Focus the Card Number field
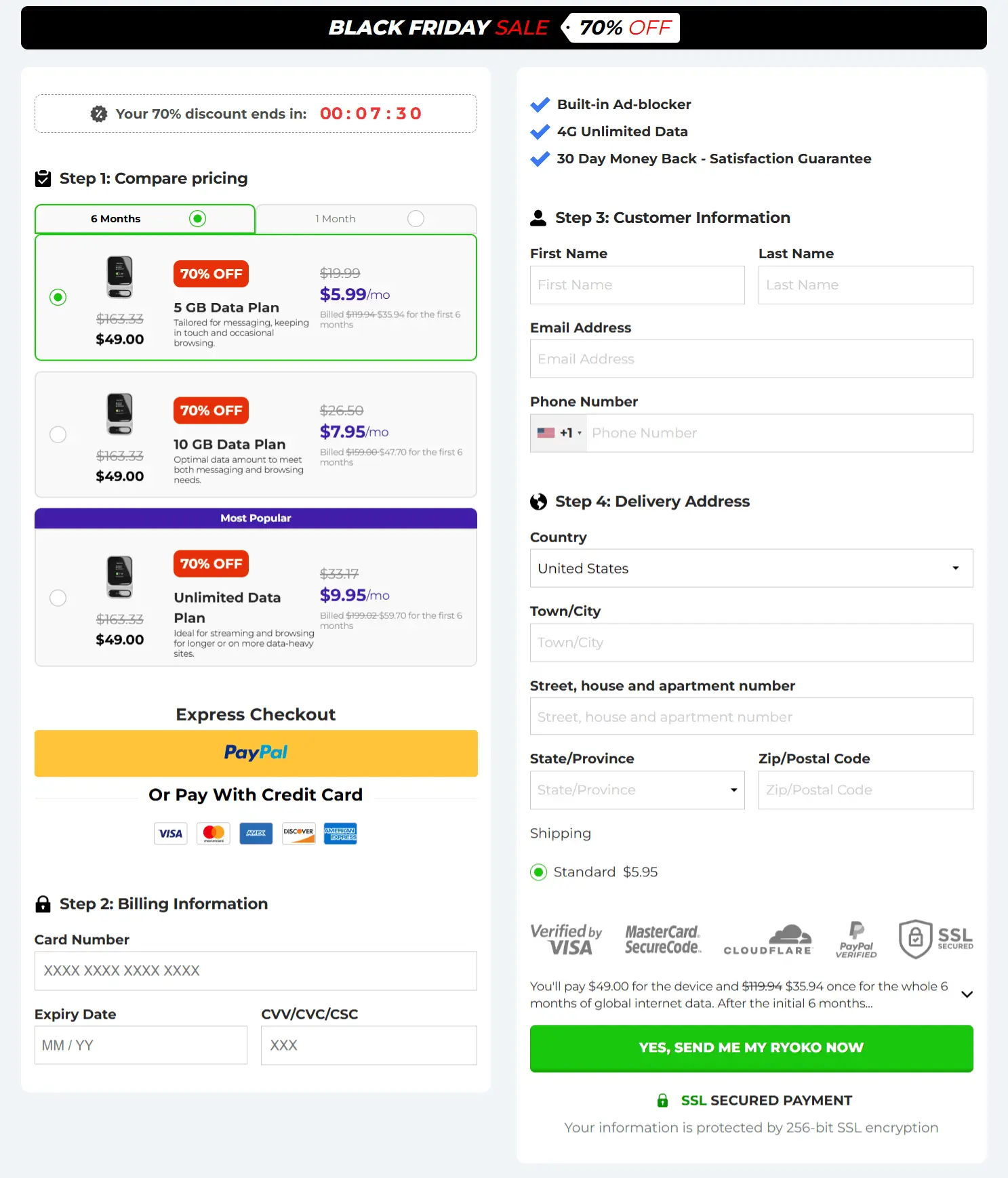The height and width of the screenshot is (1178, 1008). coord(256,971)
